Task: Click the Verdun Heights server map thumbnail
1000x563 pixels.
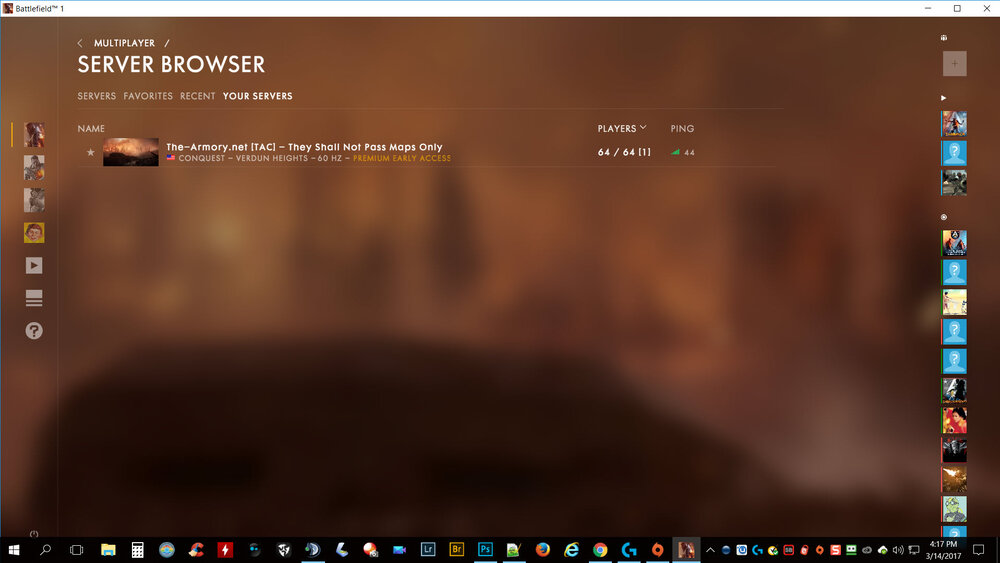Action: pyautogui.click(x=130, y=152)
